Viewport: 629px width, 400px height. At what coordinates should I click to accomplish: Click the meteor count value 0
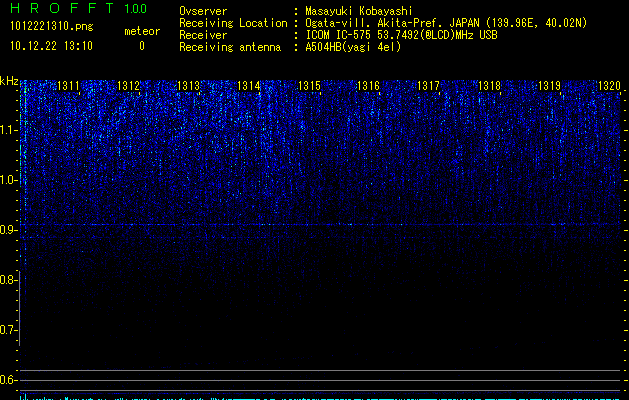142,46
